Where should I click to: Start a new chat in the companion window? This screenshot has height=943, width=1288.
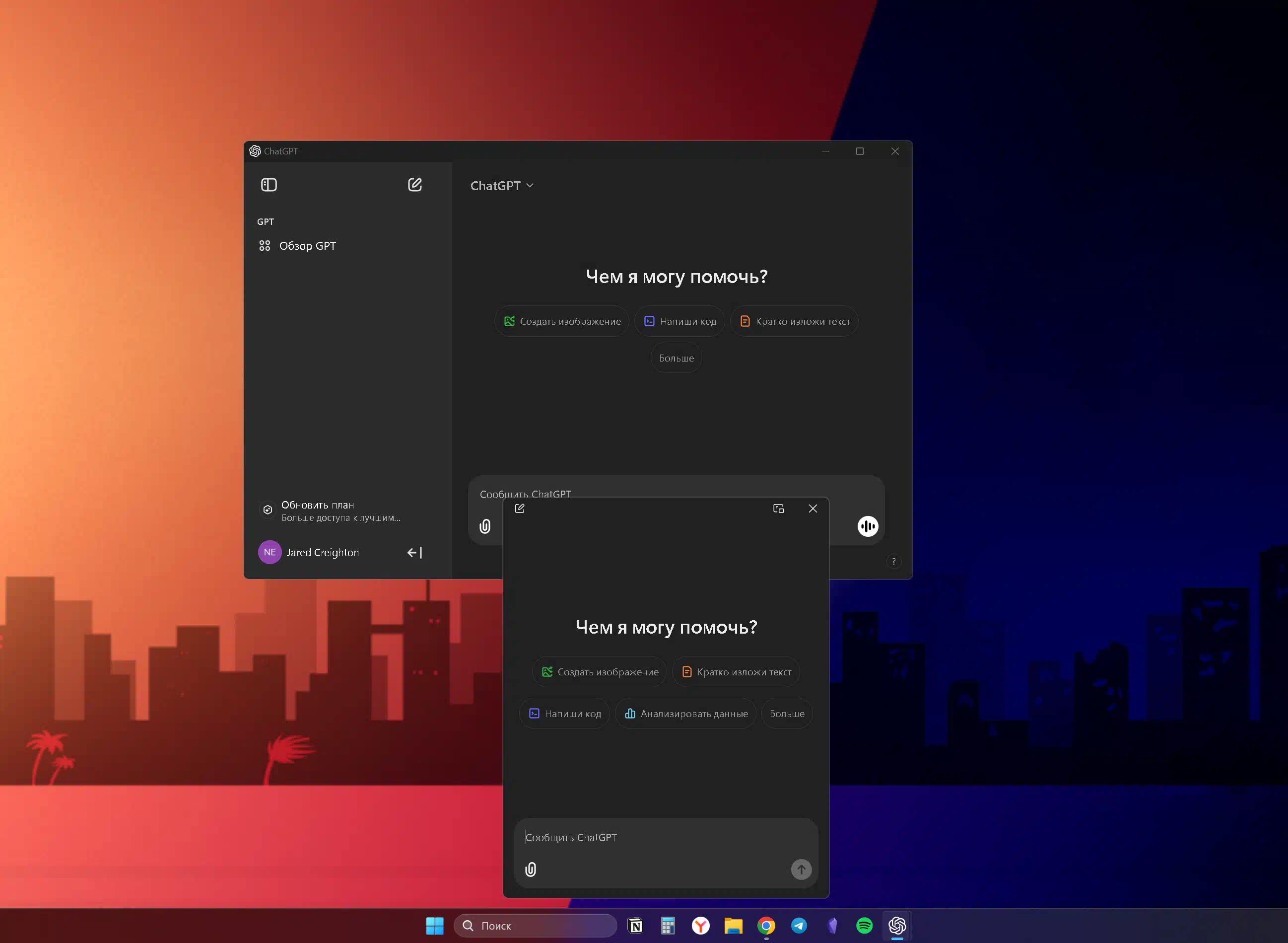tap(520, 508)
